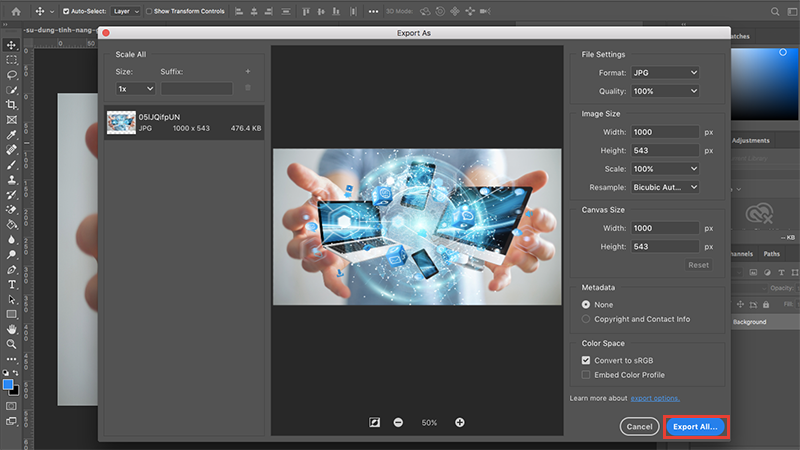Viewport: 800px width, 450px height.
Task: Select the Blur tool
Action: tap(11, 239)
